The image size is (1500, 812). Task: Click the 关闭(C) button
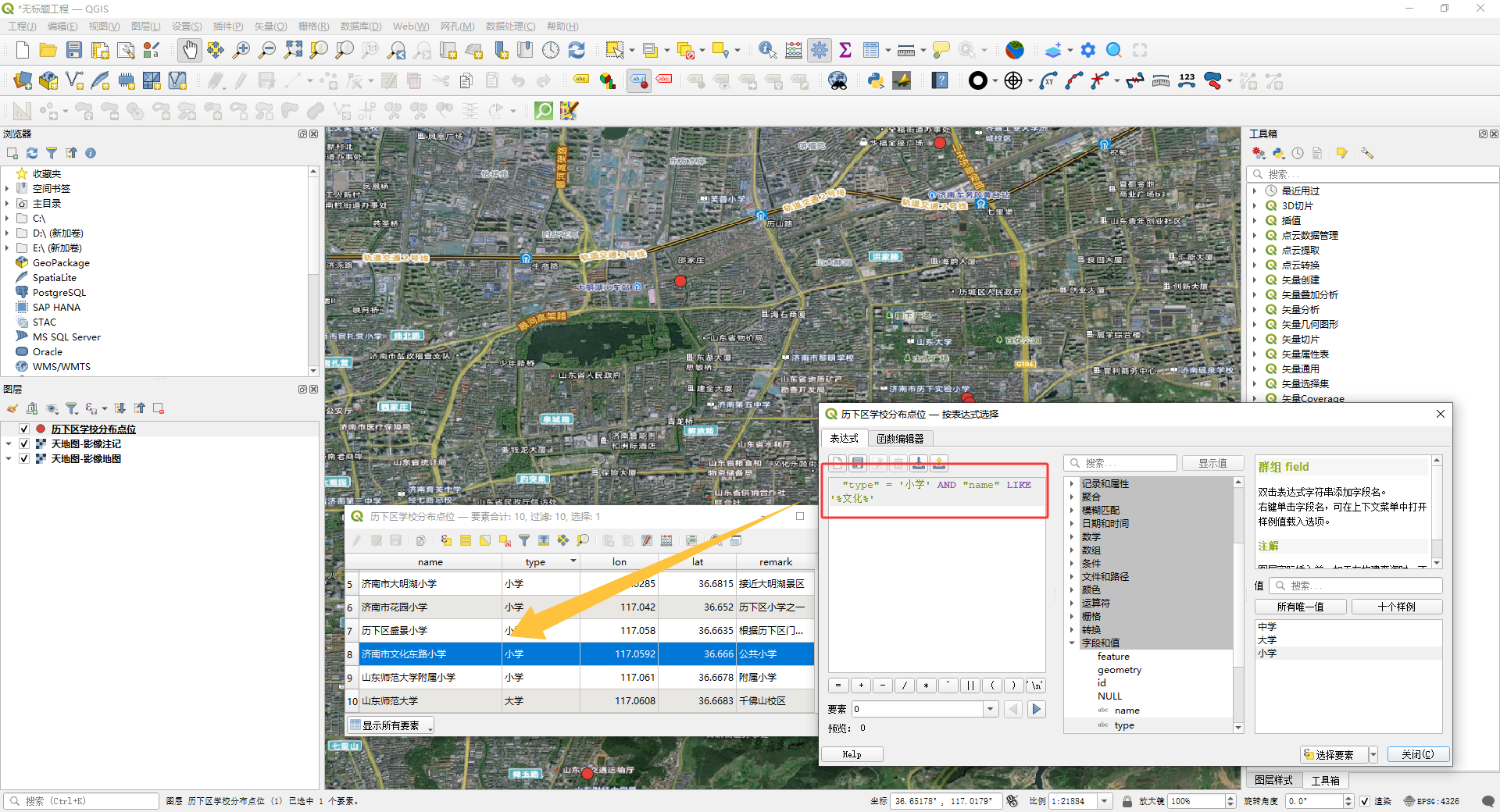pos(1418,755)
